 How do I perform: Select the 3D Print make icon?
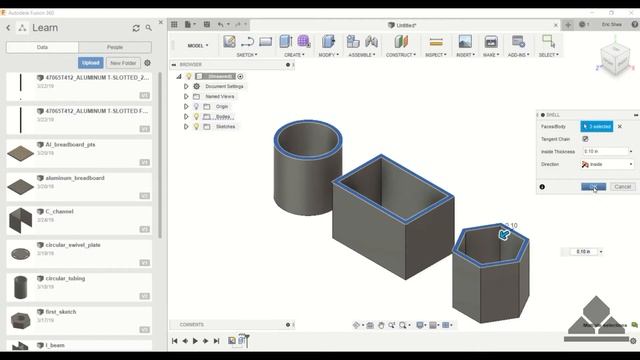491,42
